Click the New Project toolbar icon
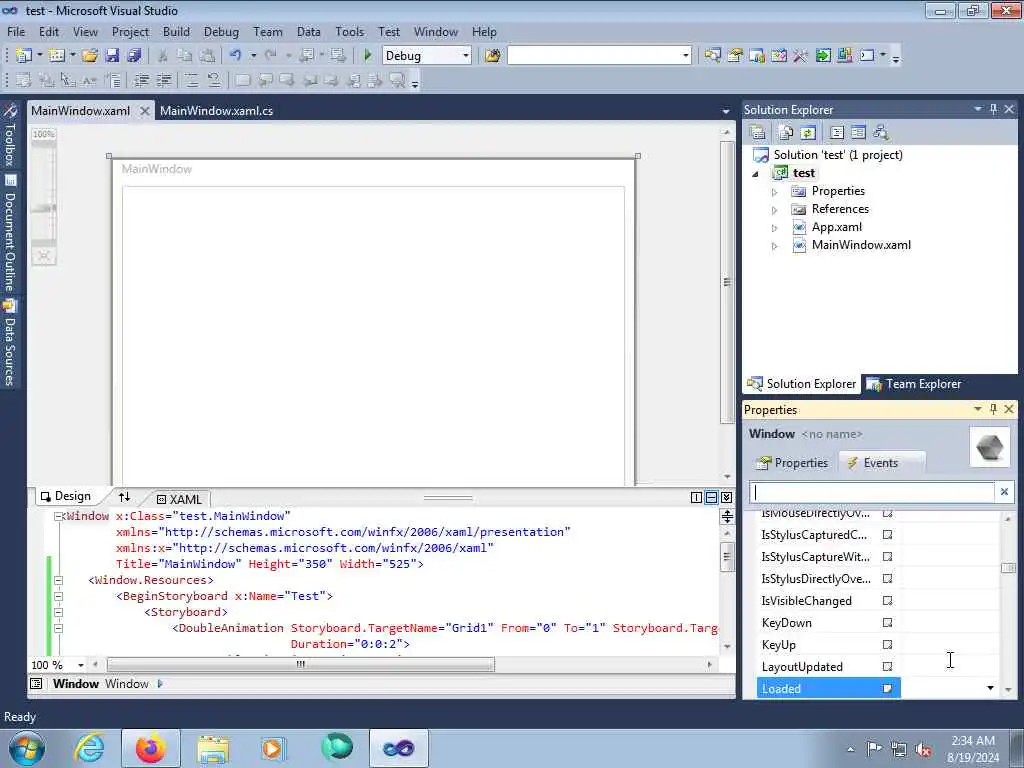Screen dimensions: 1024x768 coord(24,56)
